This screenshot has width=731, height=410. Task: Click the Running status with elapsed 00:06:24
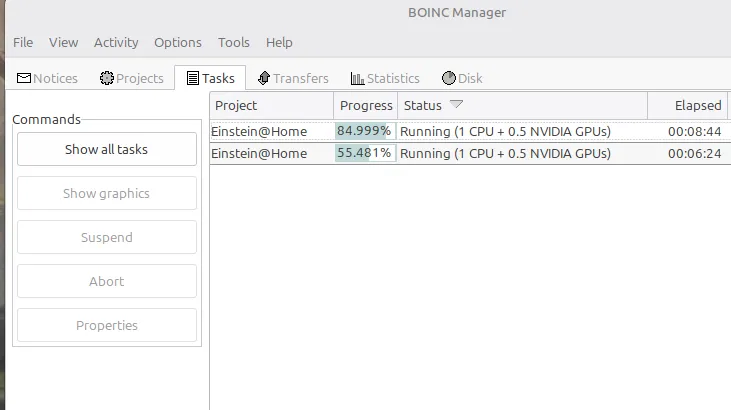pos(505,153)
